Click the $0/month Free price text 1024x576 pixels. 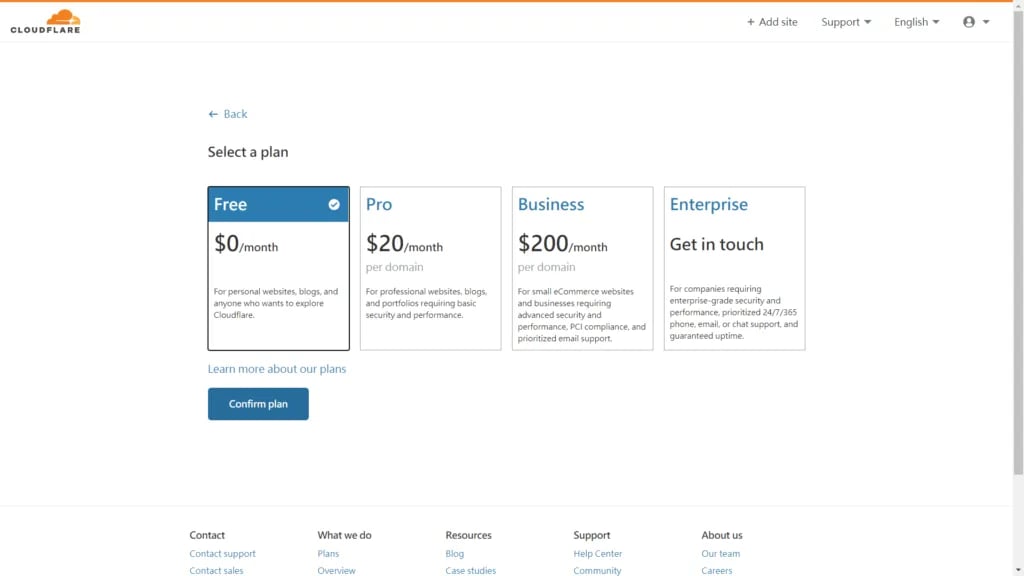(246, 244)
